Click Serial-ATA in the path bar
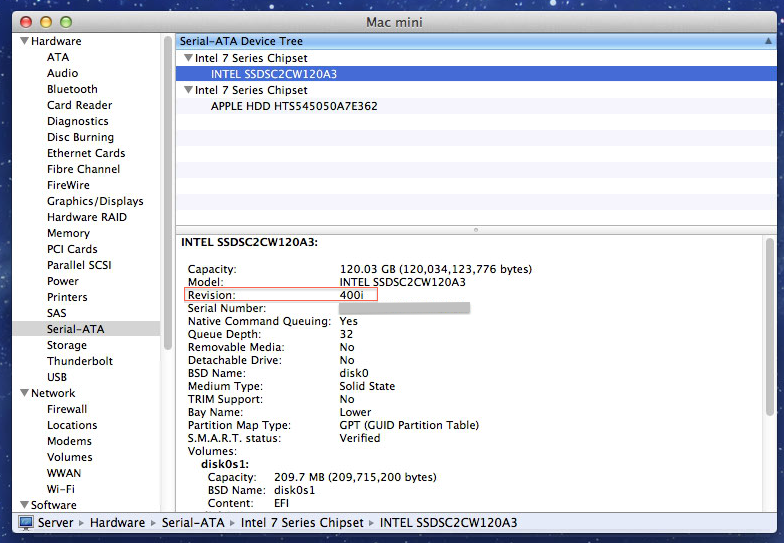The height and width of the screenshot is (543, 784). pyautogui.click(x=193, y=522)
